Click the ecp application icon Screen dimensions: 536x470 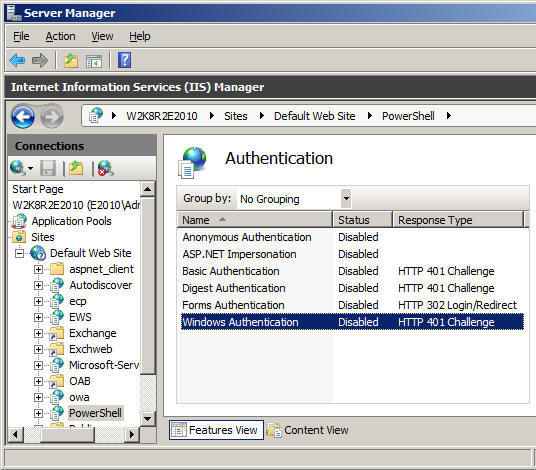point(57,301)
